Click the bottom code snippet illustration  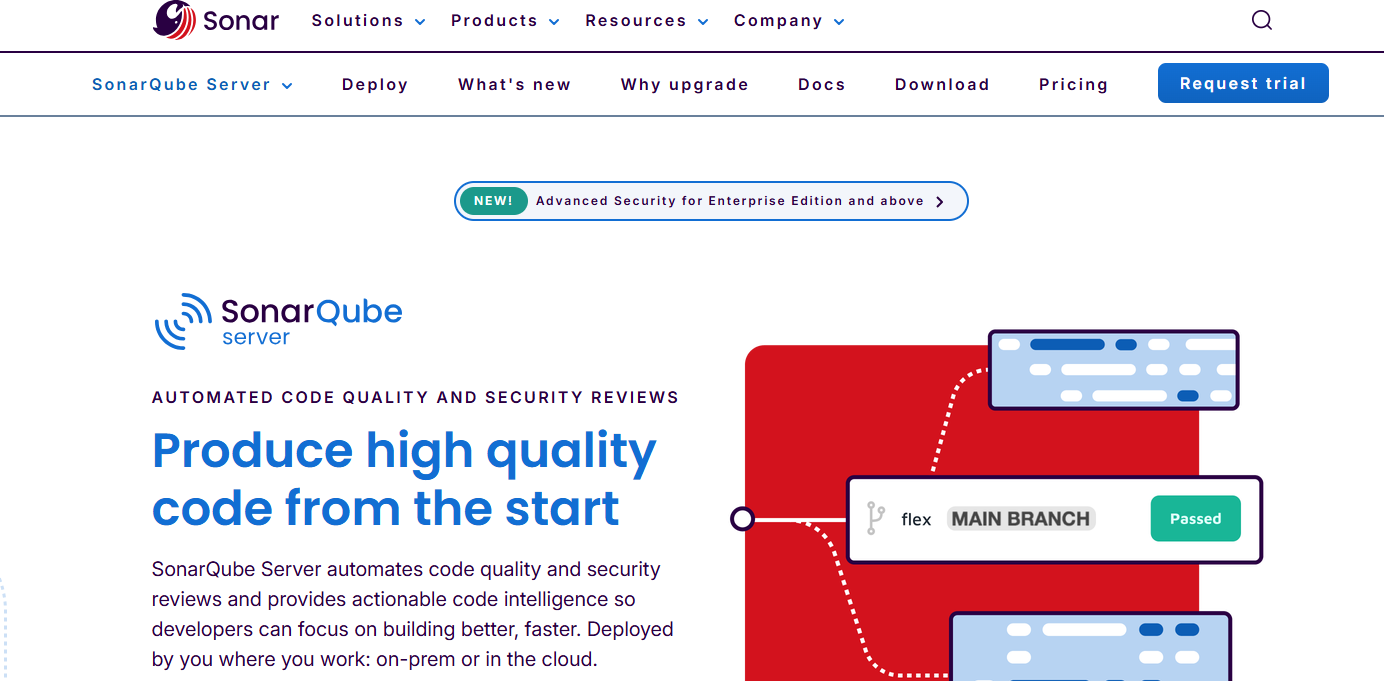tap(1090, 646)
